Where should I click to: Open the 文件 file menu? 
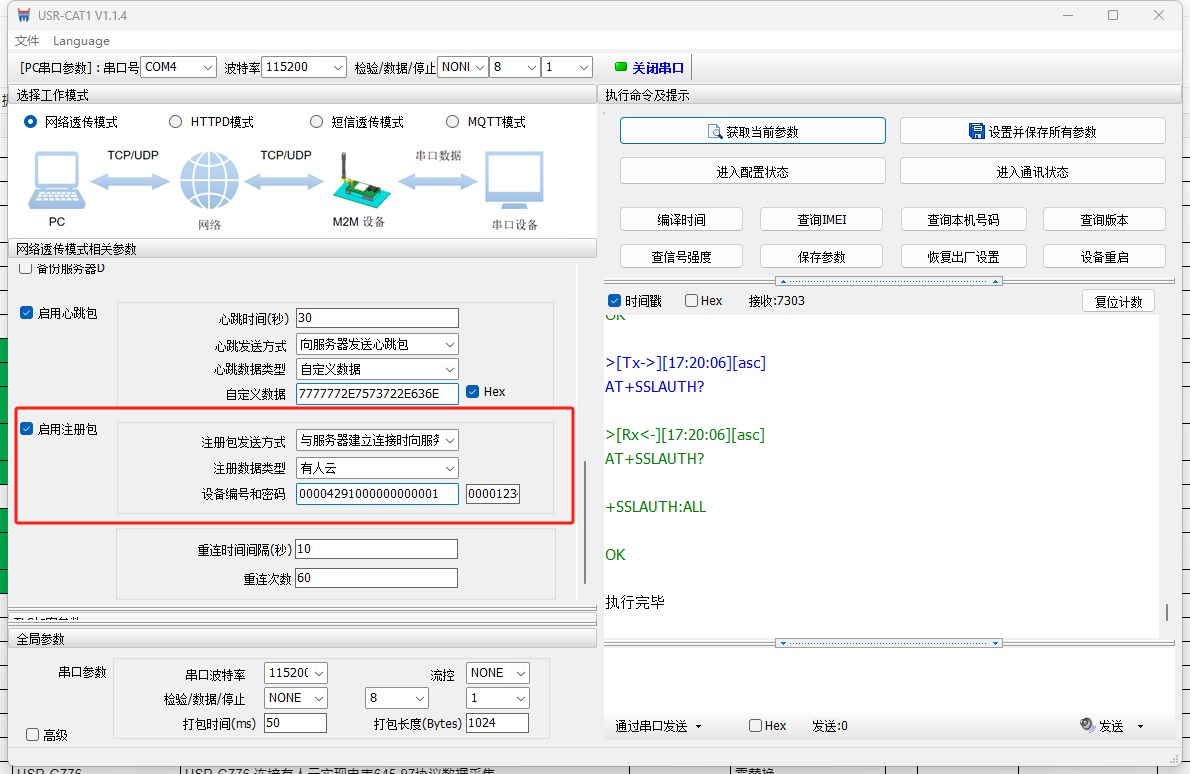(27, 41)
